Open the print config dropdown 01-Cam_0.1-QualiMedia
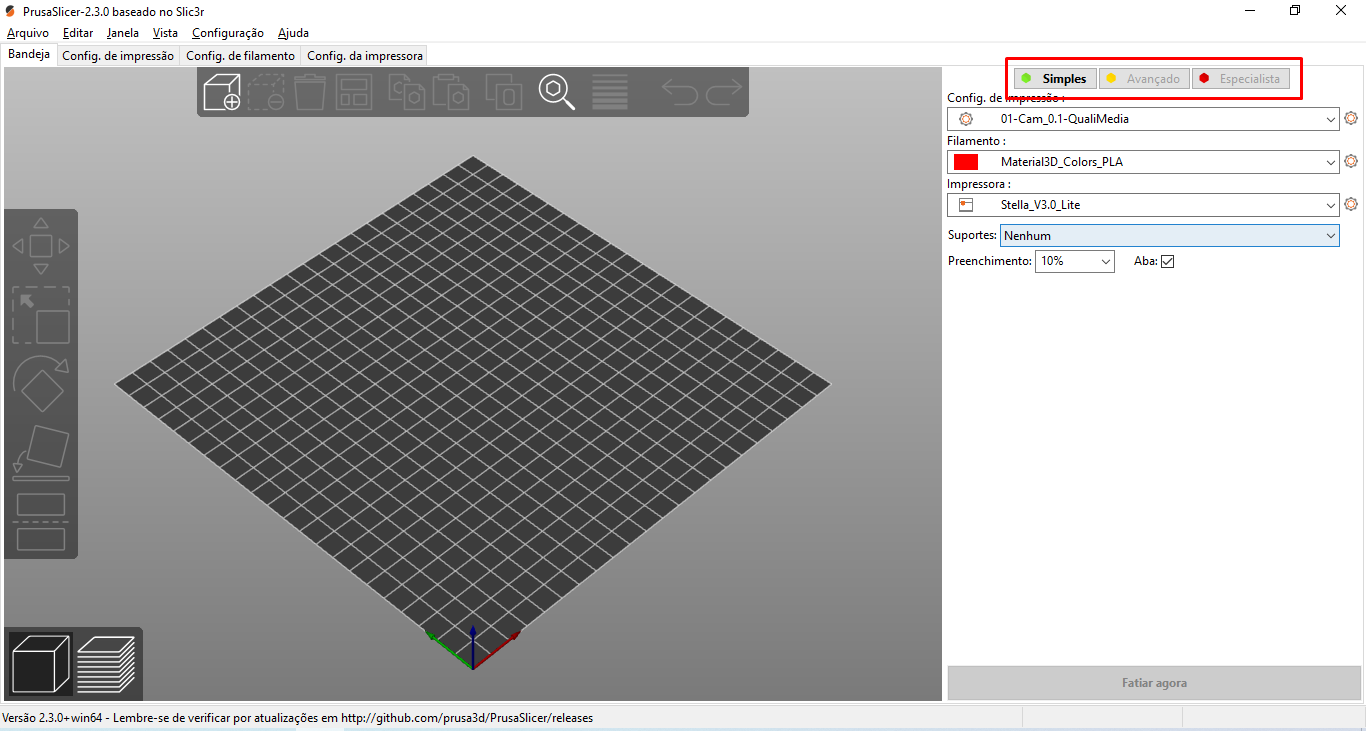Image resolution: width=1366 pixels, height=731 pixels. point(1143,119)
